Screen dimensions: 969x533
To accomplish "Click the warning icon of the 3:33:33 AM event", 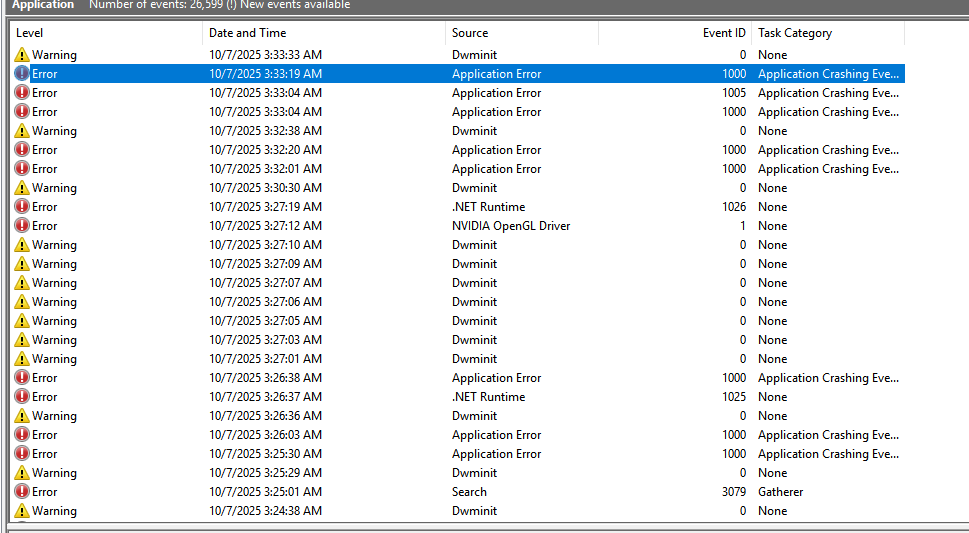I will [22, 55].
